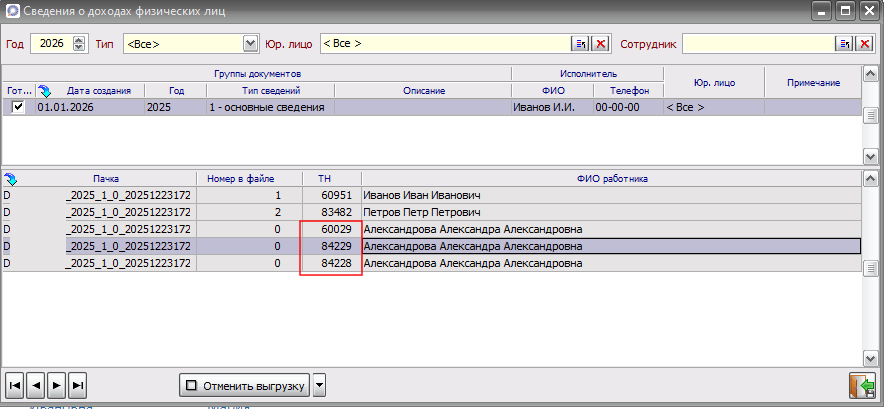Go to the next record
The height and width of the screenshot is (409, 884).
tap(57, 385)
